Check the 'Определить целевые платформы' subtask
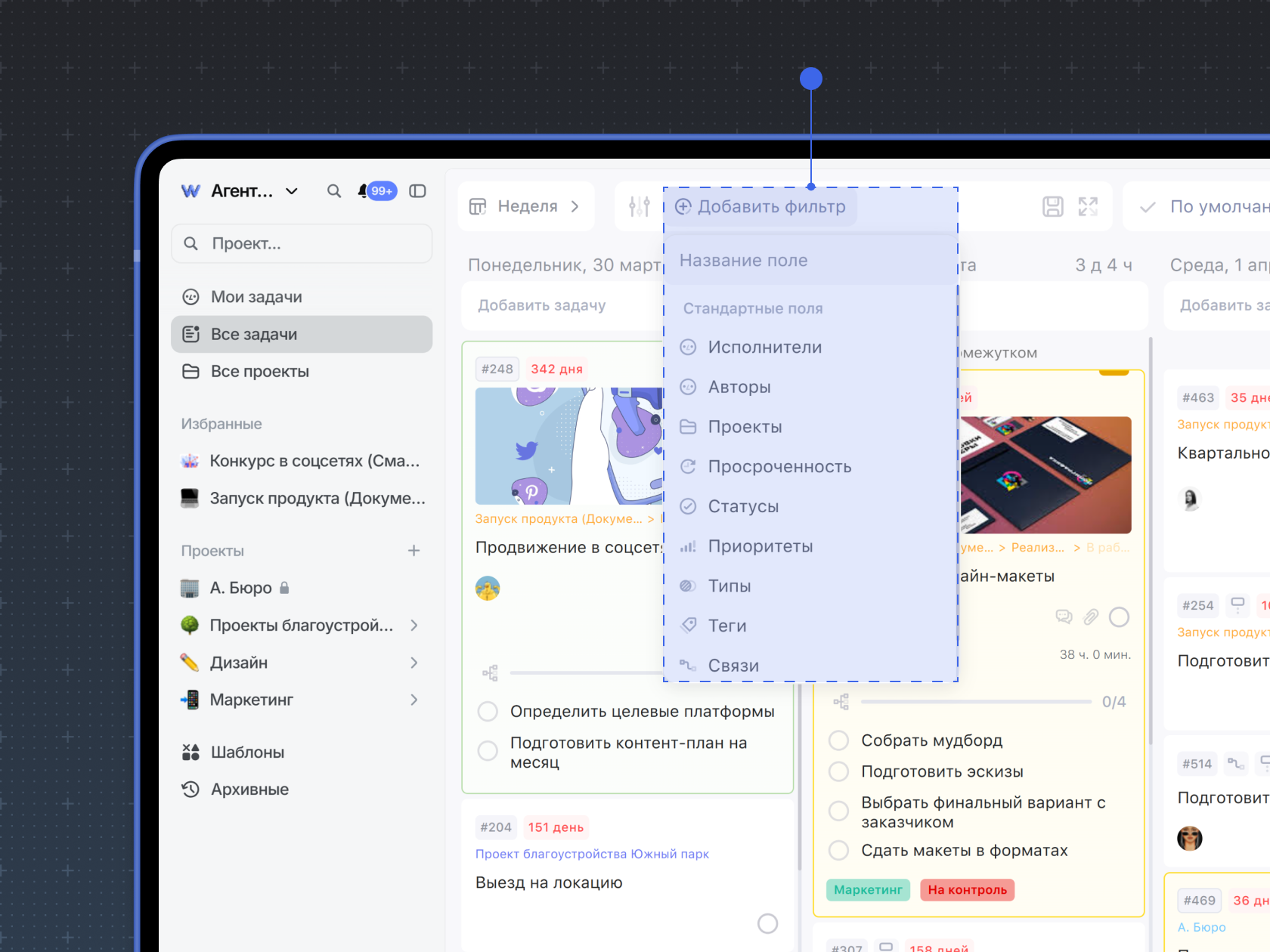 (x=488, y=712)
